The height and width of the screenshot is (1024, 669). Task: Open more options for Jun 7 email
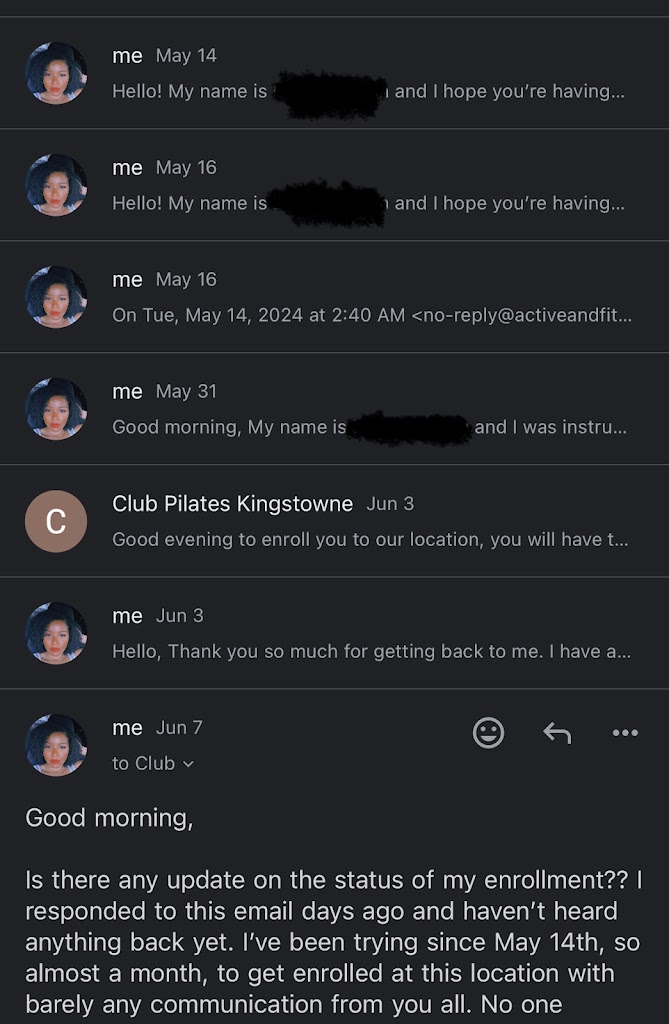[x=625, y=733]
